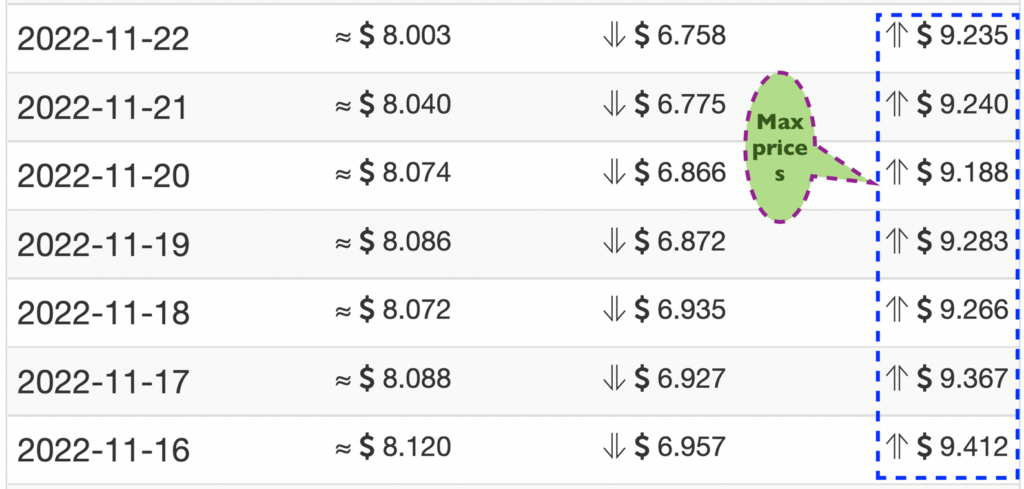This screenshot has width=1024, height=489.
Task: Click the down arrow icon beside $ 6.758
Action: [615, 37]
